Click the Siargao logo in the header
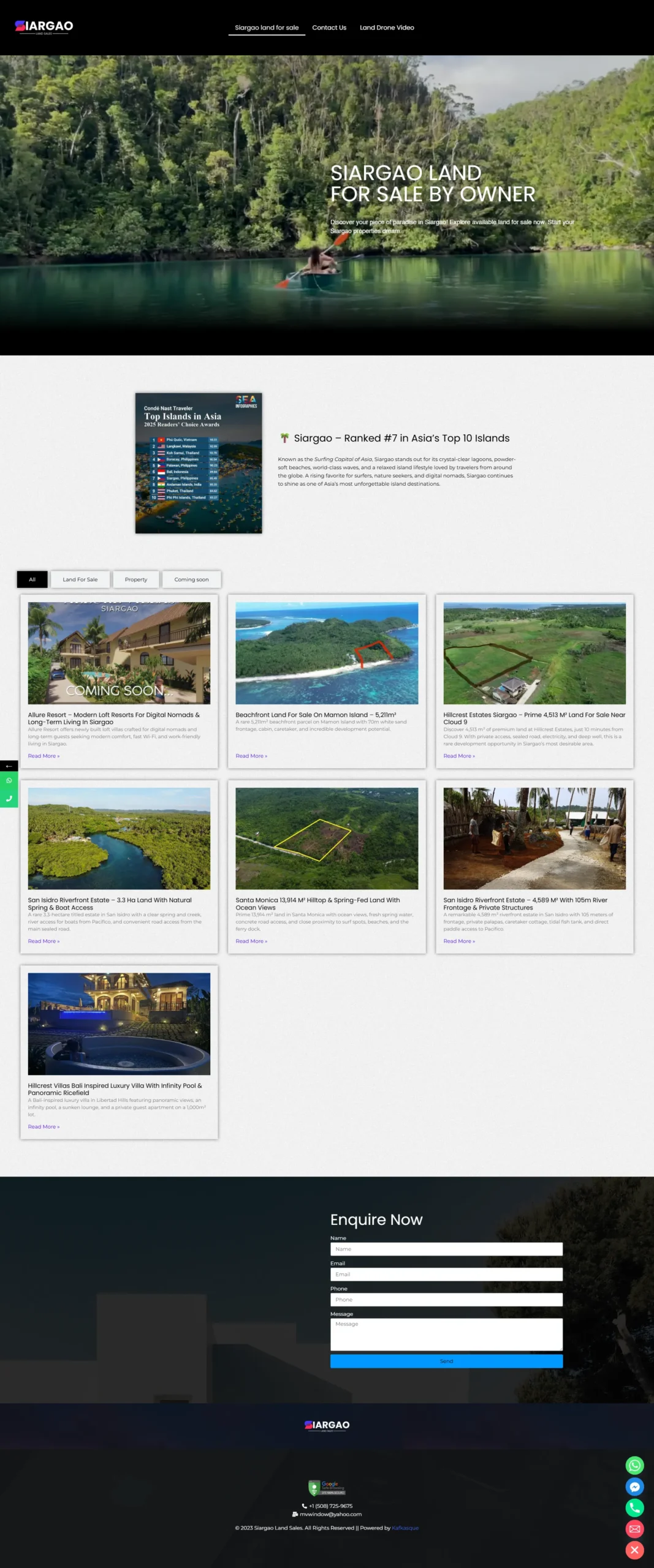The image size is (654, 1568). [44, 26]
